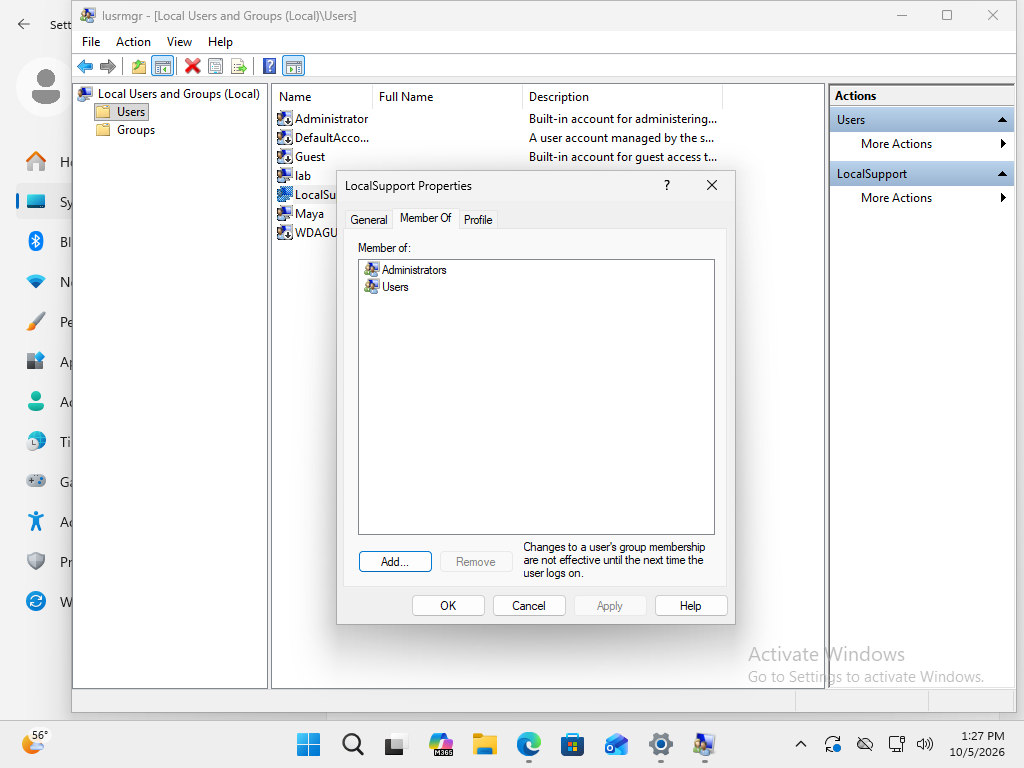Switch to the Profile tab
This screenshot has height=768, width=1024.
(478, 220)
